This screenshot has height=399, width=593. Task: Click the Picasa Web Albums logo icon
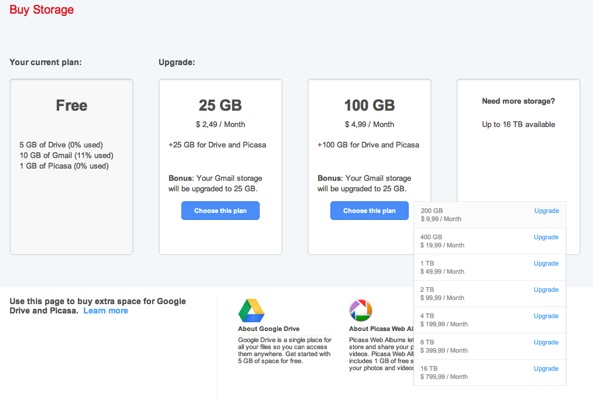coord(360,310)
